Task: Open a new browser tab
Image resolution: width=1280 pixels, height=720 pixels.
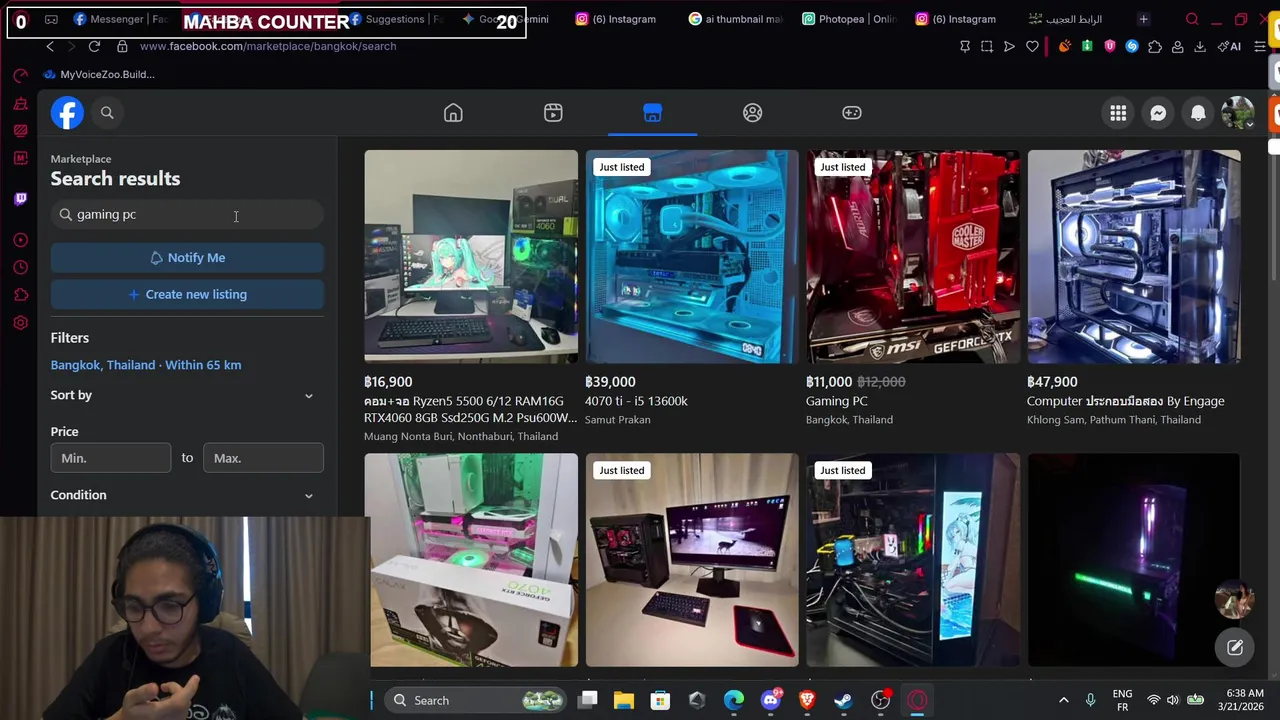Action: click(1143, 19)
